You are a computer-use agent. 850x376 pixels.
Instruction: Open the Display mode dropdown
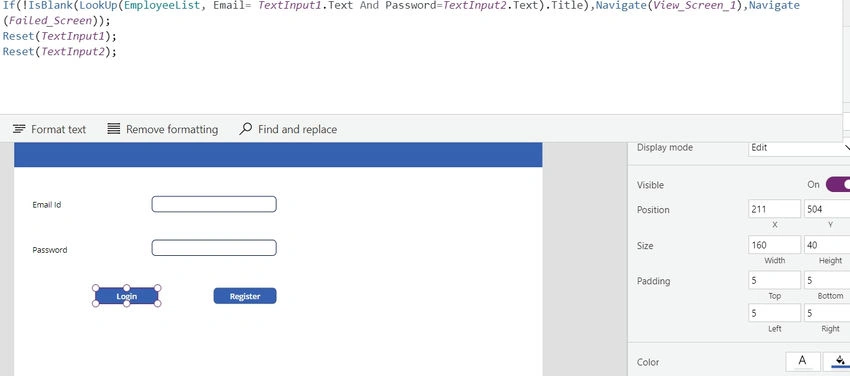point(798,147)
